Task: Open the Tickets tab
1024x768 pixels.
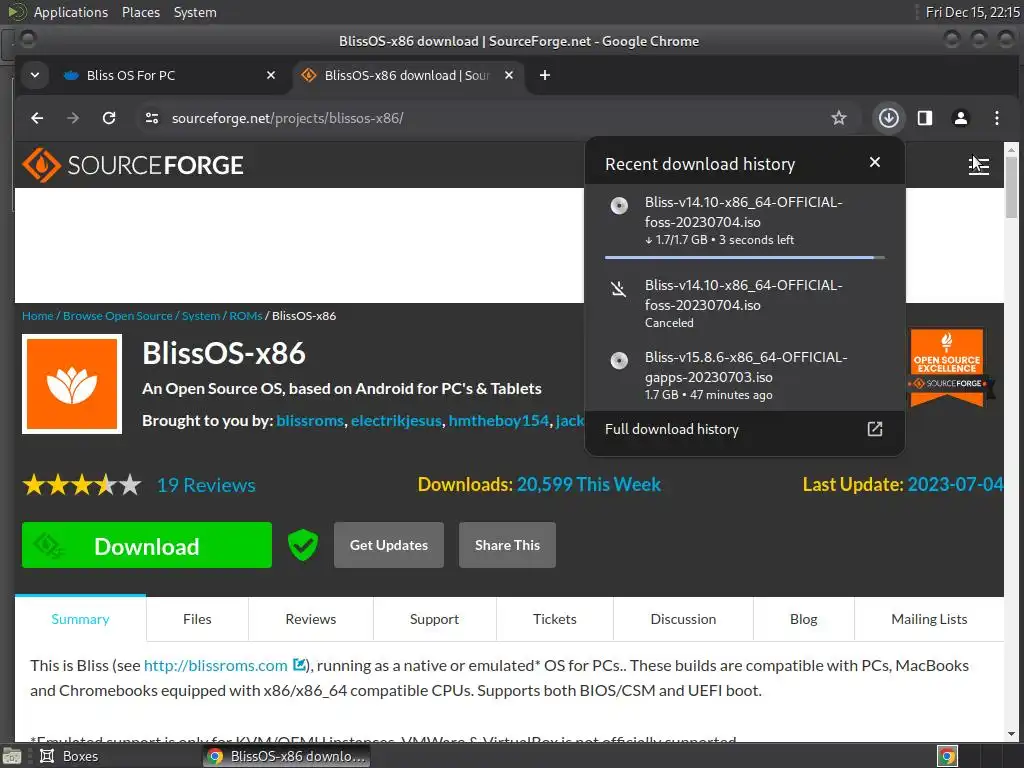Action: click(554, 619)
